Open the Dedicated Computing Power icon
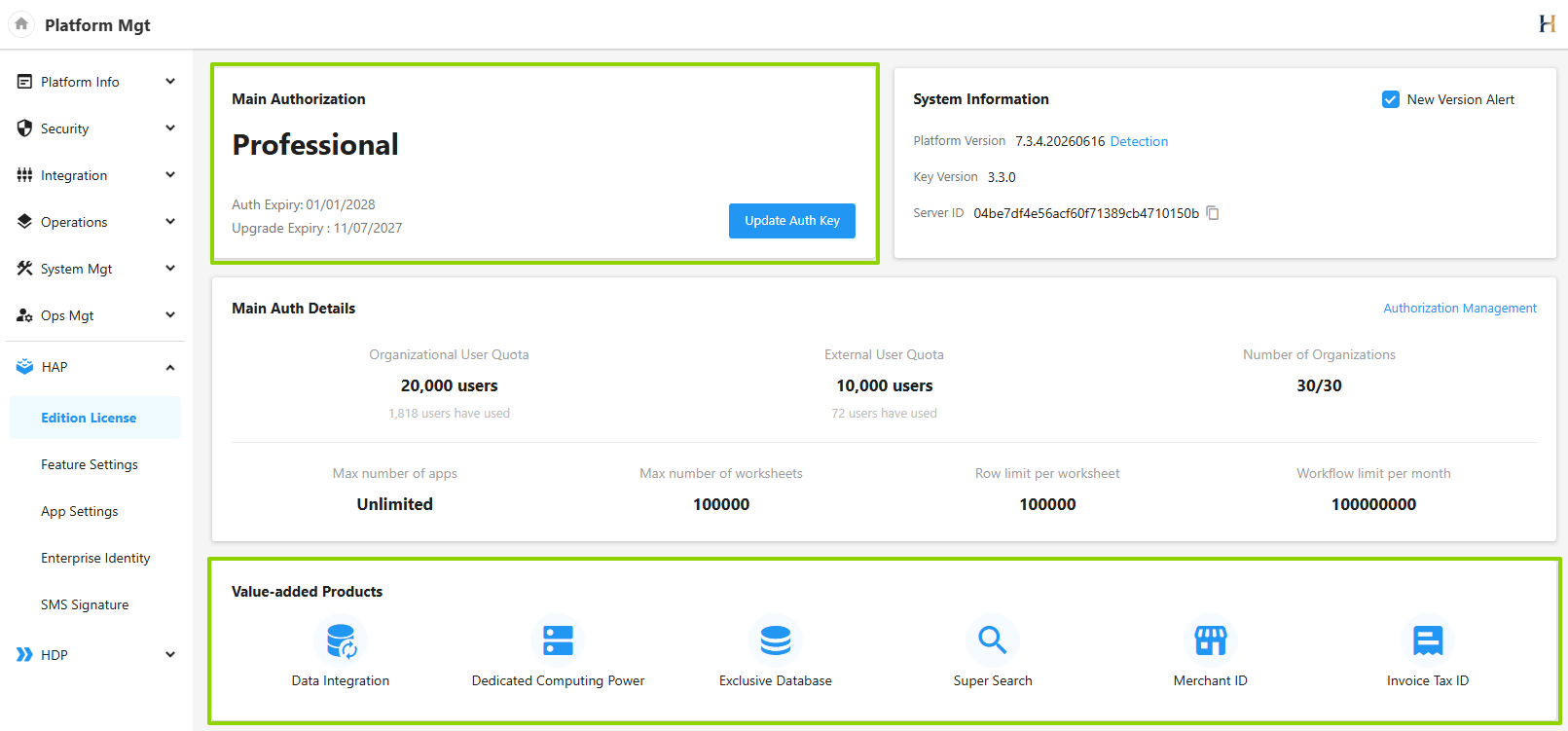The image size is (1568, 731). coord(558,640)
